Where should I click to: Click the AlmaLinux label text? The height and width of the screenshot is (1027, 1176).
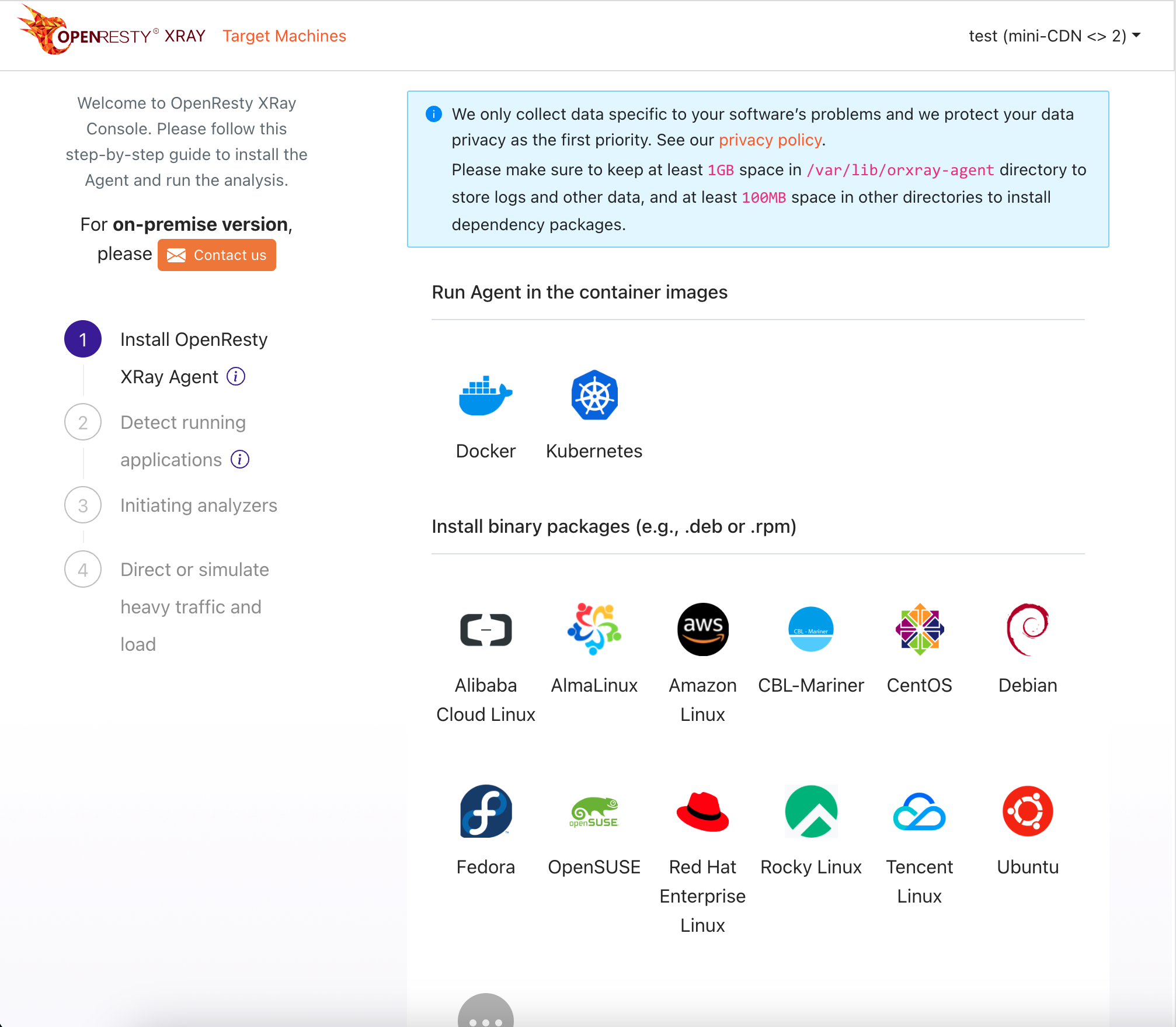[594, 685]
